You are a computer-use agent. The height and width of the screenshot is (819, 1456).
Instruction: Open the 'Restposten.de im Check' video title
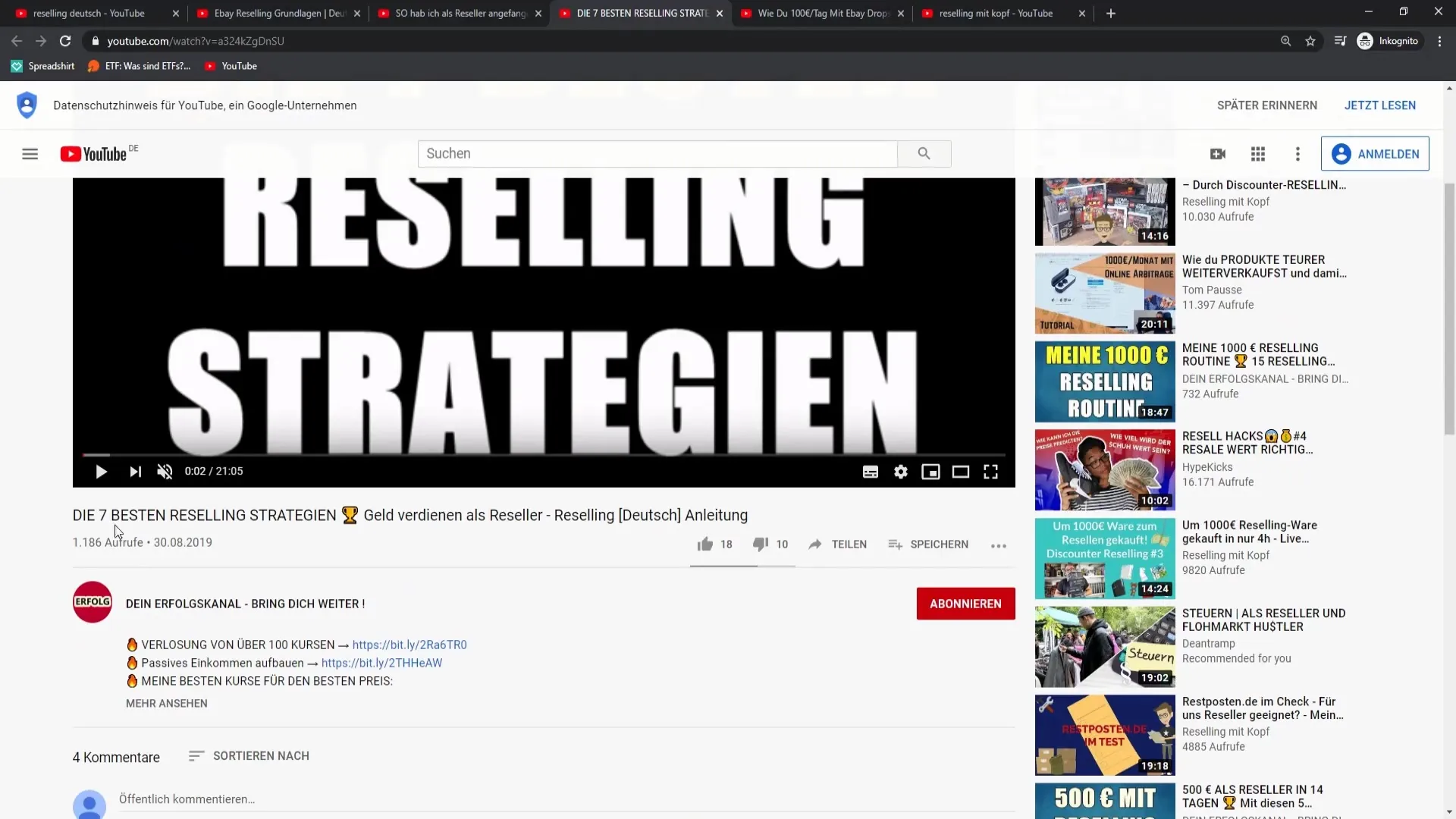pos(1263,708)
